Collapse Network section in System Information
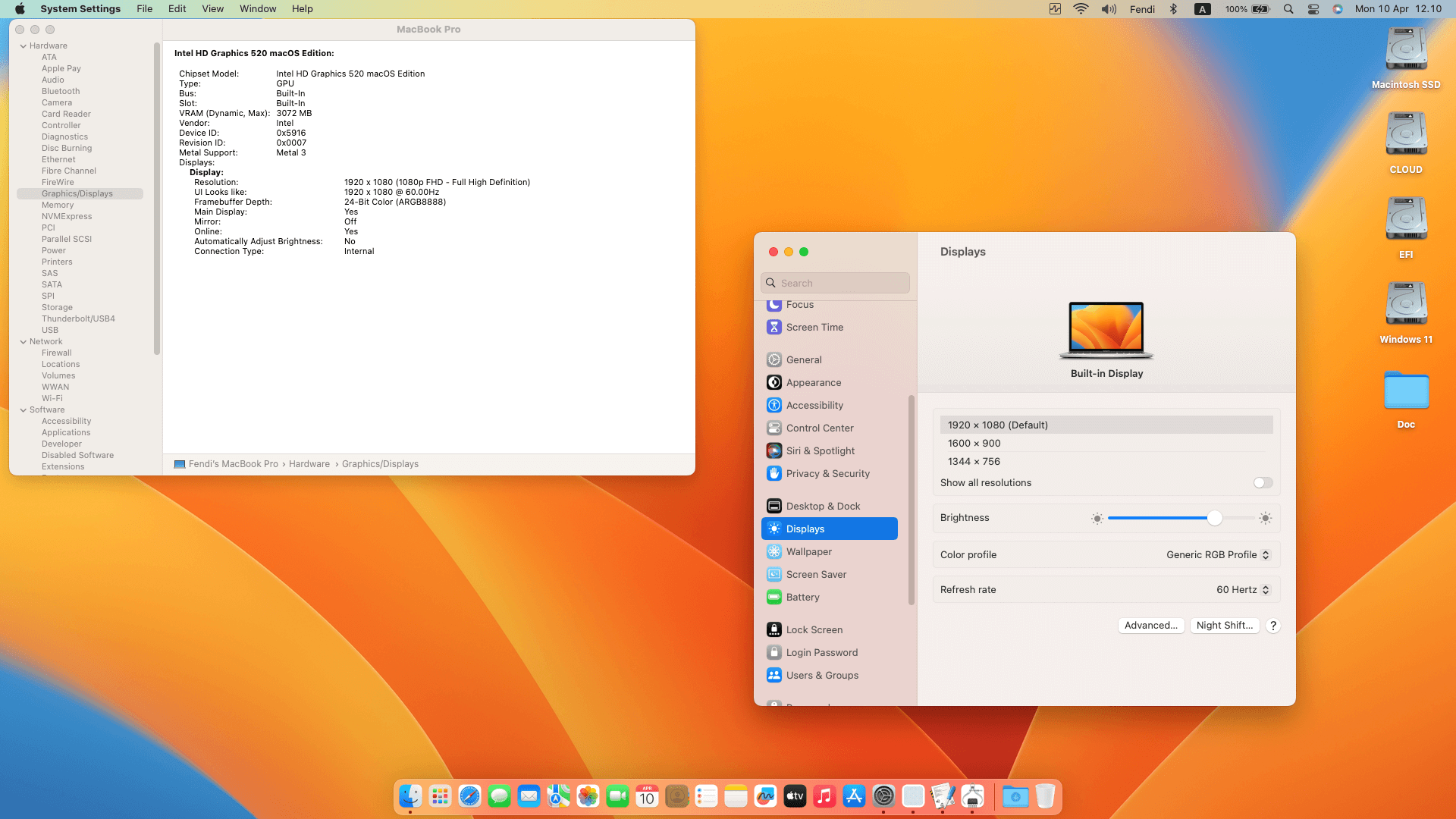This screenshot has width=1456, height=819. coord(24,342)
